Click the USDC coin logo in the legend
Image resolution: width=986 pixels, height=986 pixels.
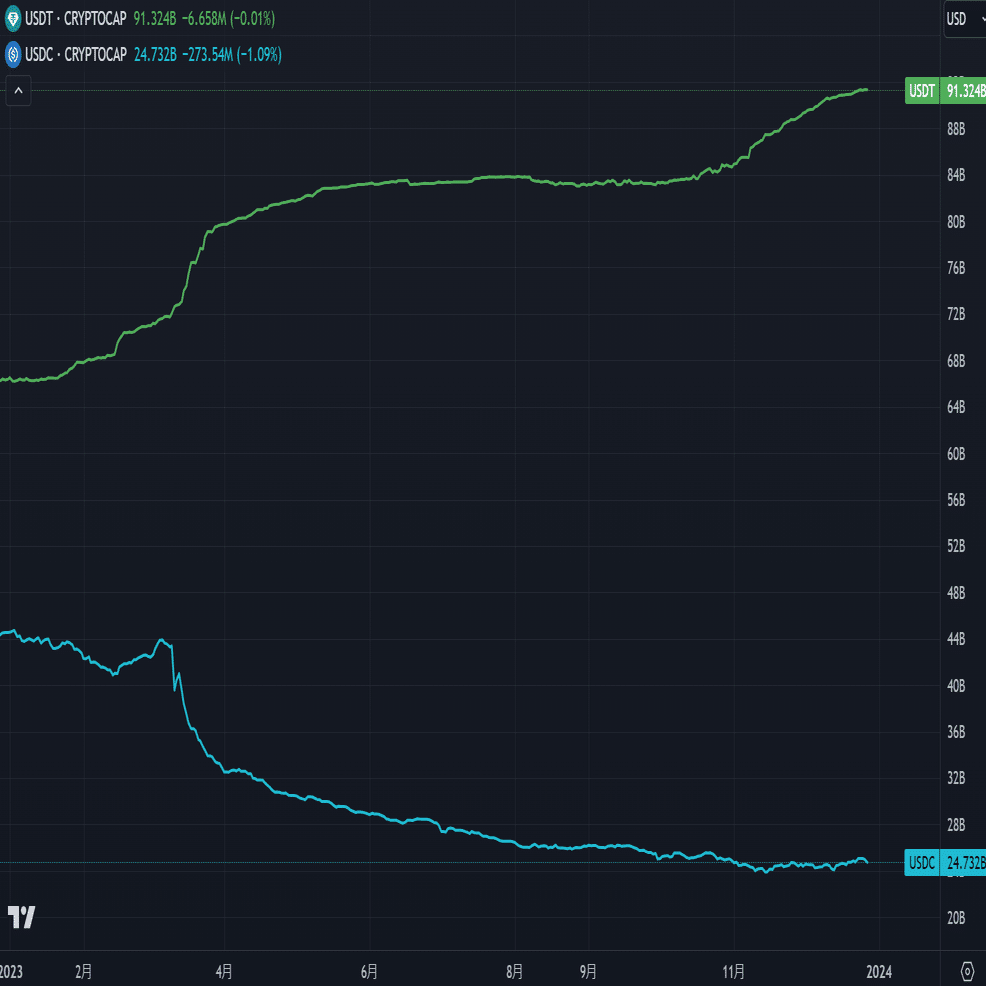tap(13, 52)
